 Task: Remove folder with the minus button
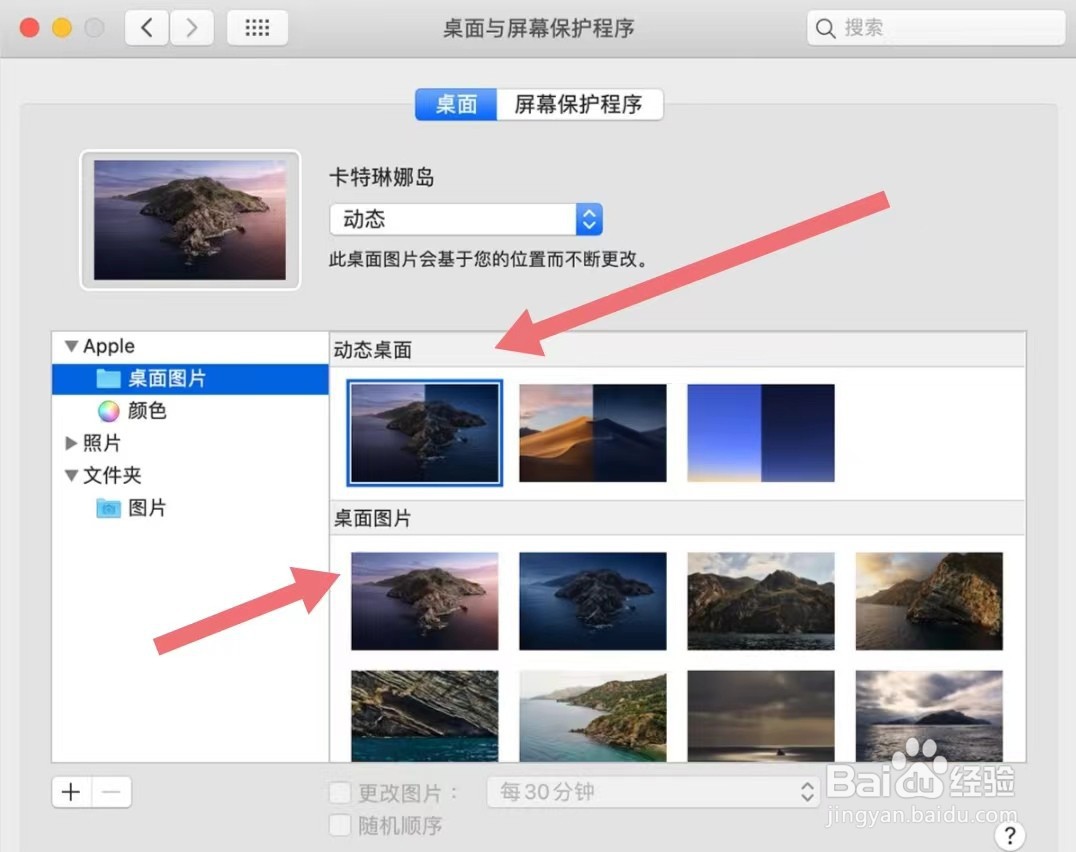pyautogui.click(x=111, y=792)
